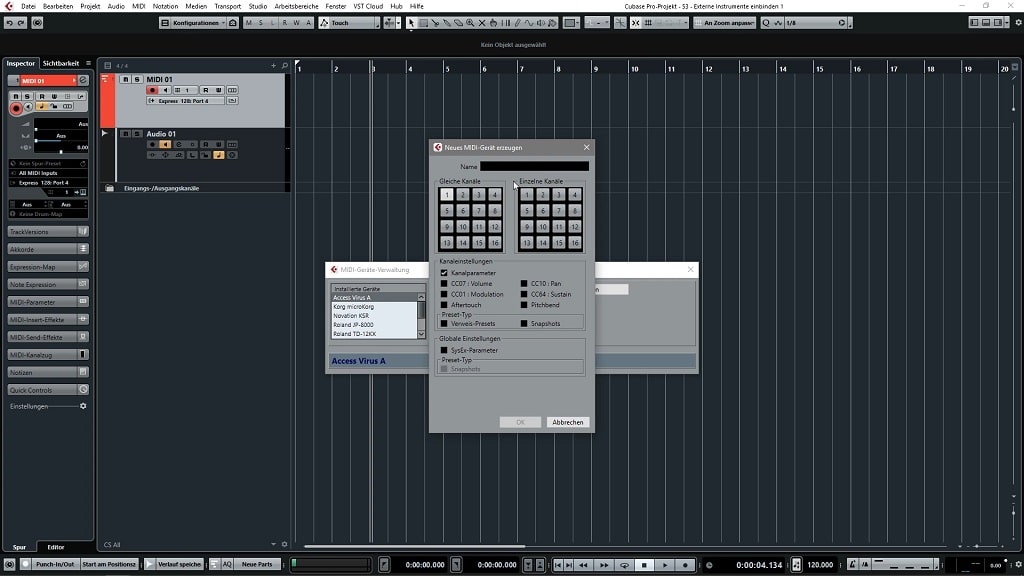Click the track search magnifier icon
This screenshot has height=576, width=1024.
click(285, 65)
